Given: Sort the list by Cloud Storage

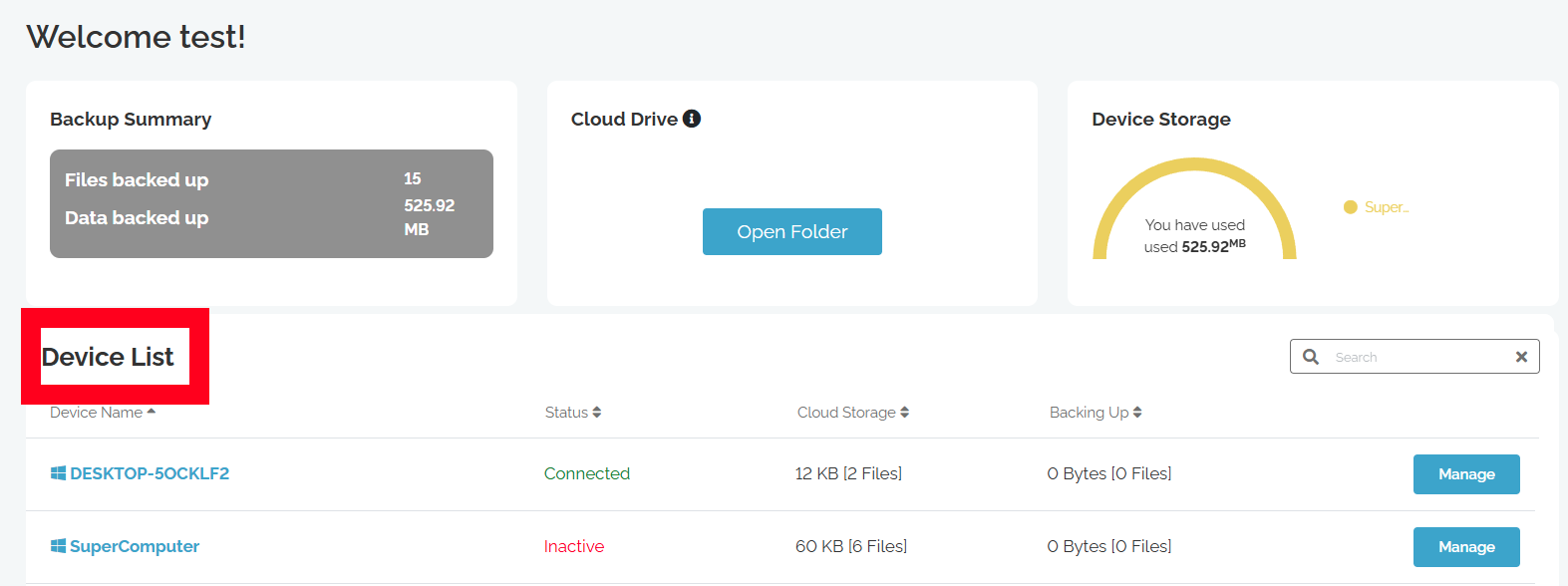Looking at the screenshot, I should coord(853,413).
